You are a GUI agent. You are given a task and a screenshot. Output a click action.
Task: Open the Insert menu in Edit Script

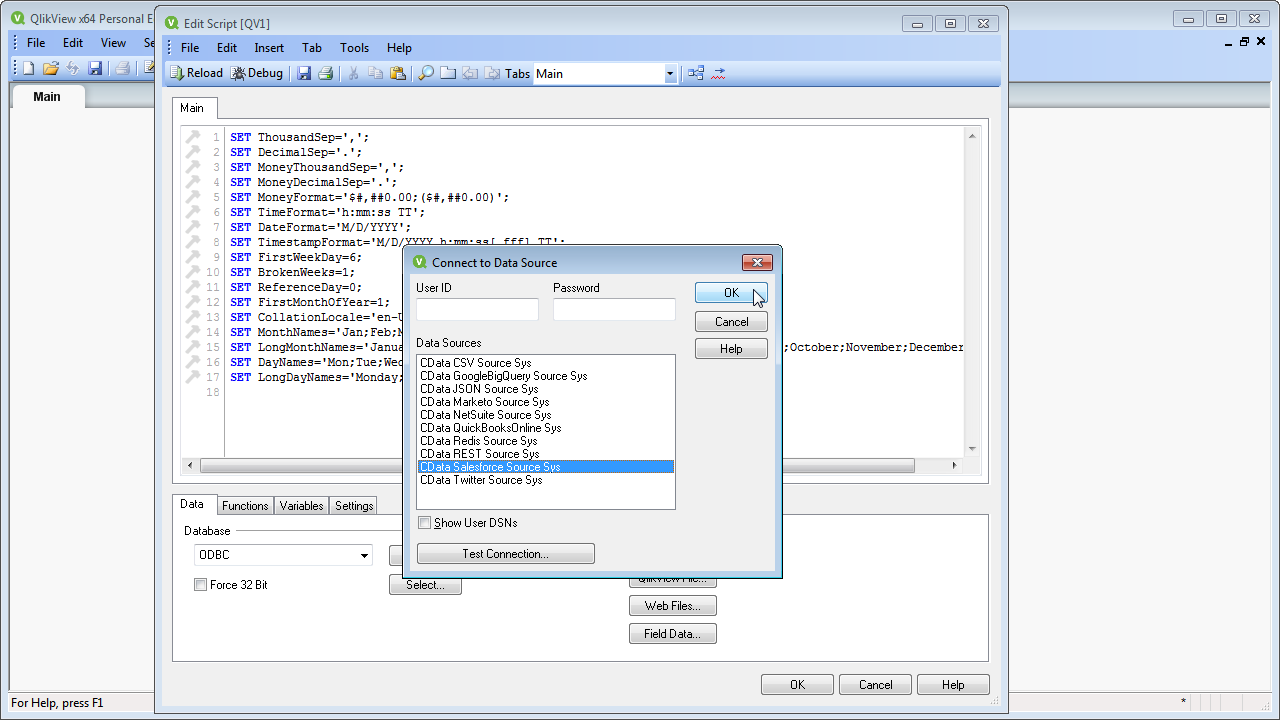click(268, 48)
